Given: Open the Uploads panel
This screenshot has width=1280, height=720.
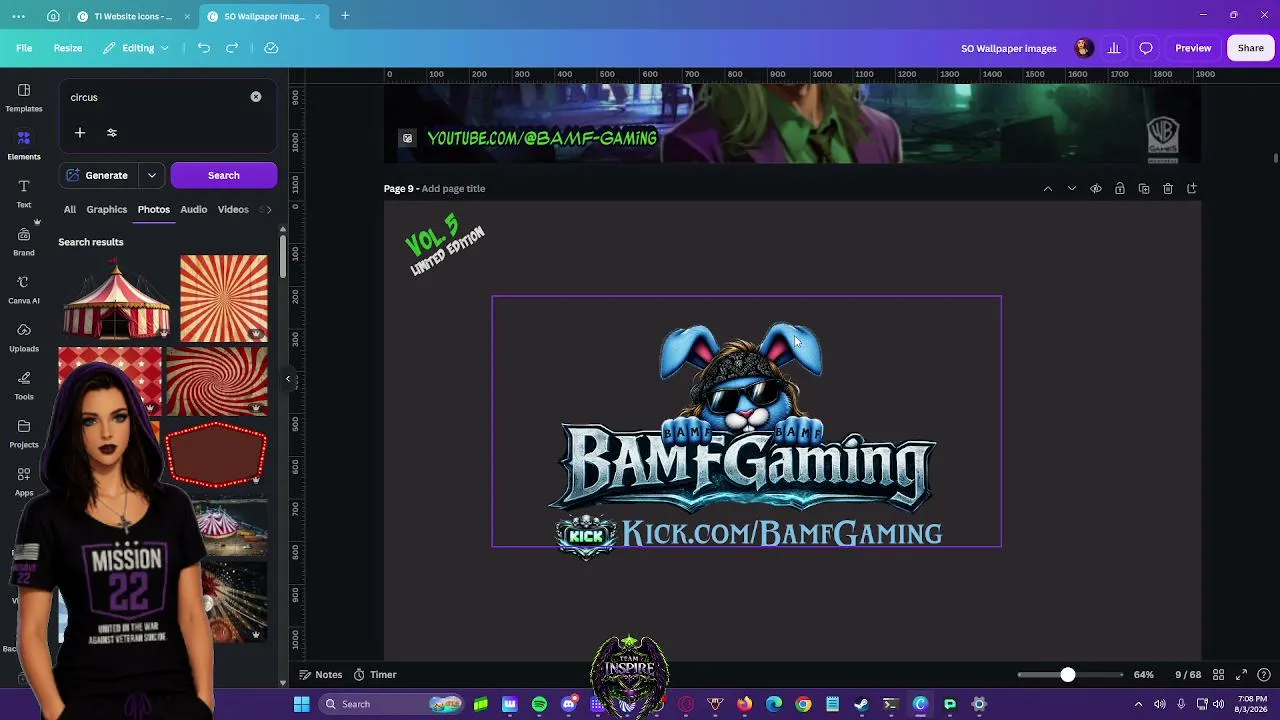Looking at the screenshot, I should 24,337.
